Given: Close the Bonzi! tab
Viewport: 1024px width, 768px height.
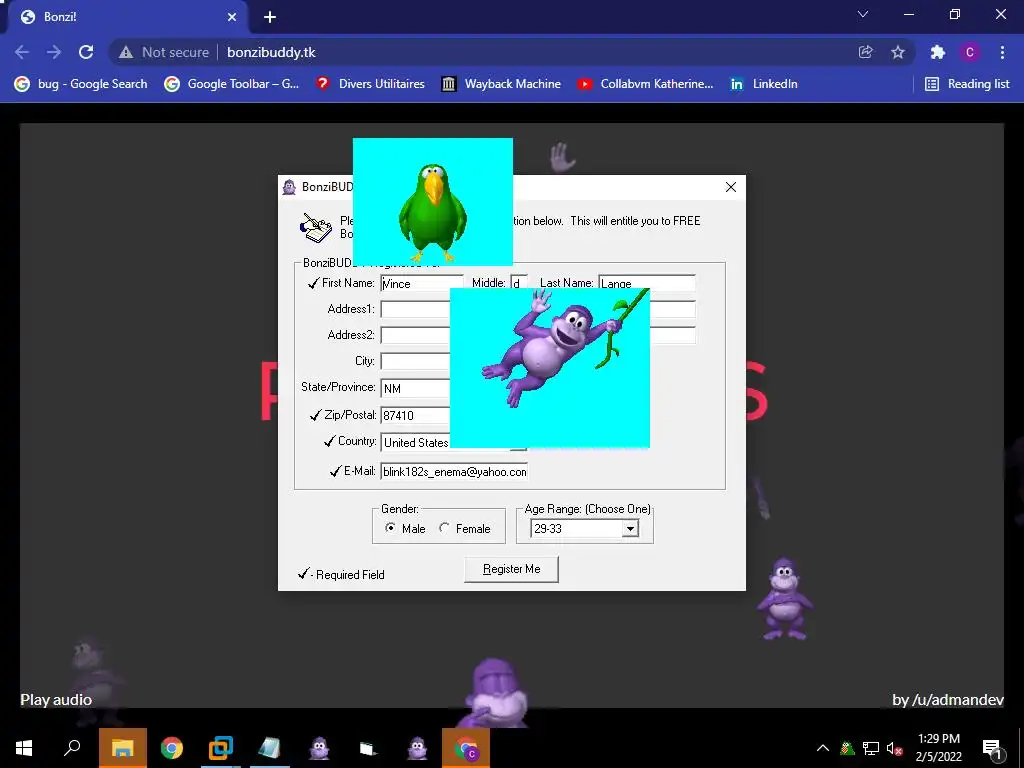Looking at the screenshot, I should coord(232,17).
